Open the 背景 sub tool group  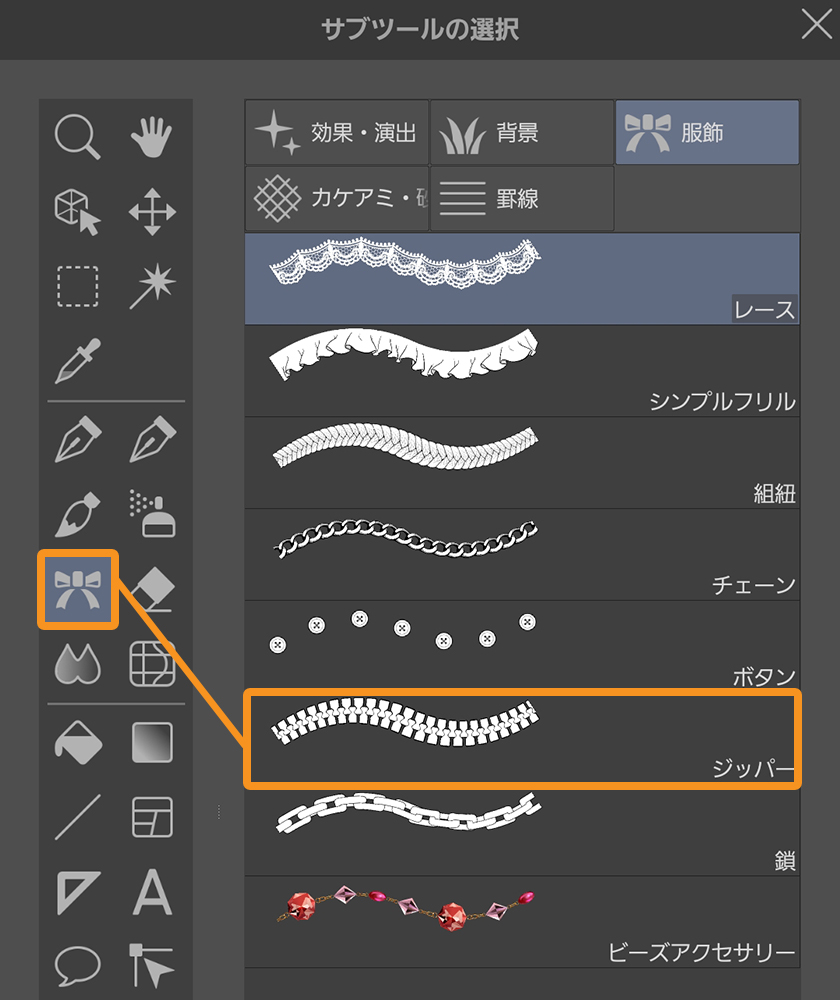coord(521,132)
